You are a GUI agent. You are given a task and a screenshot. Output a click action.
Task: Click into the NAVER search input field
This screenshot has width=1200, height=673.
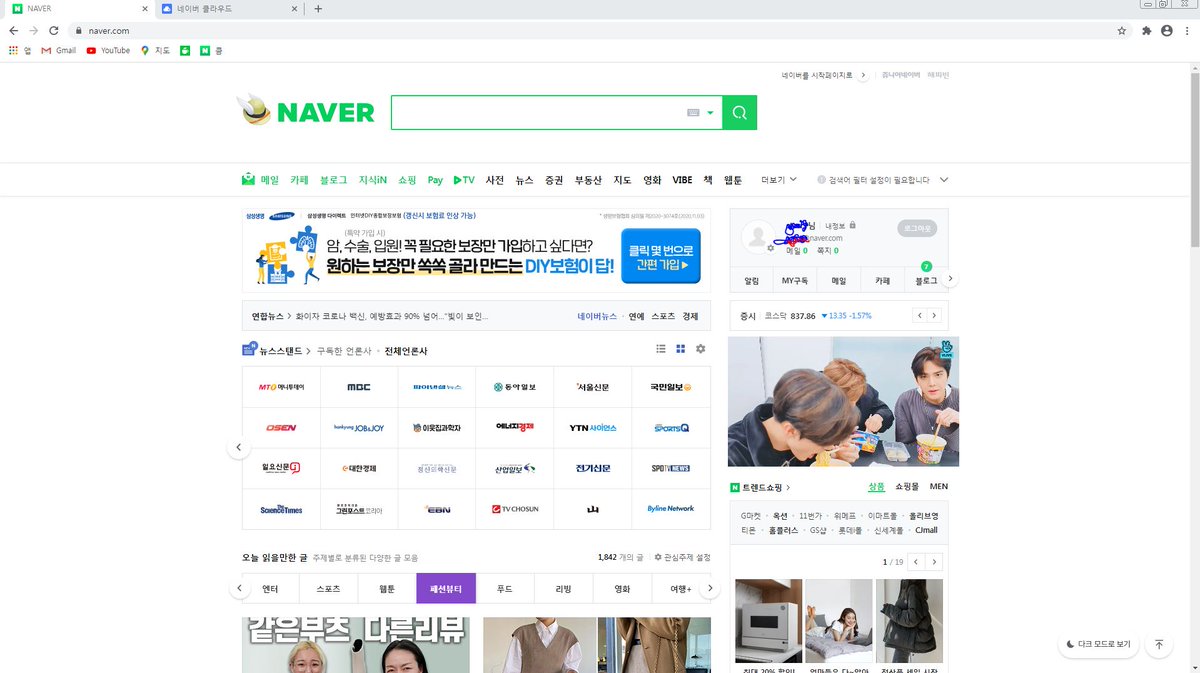[x=538, y=113]
